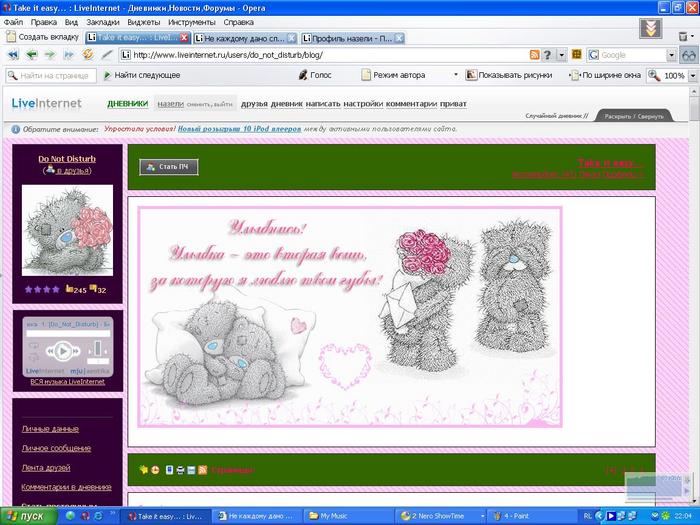Open the Виджеты menu

[144, 22]
